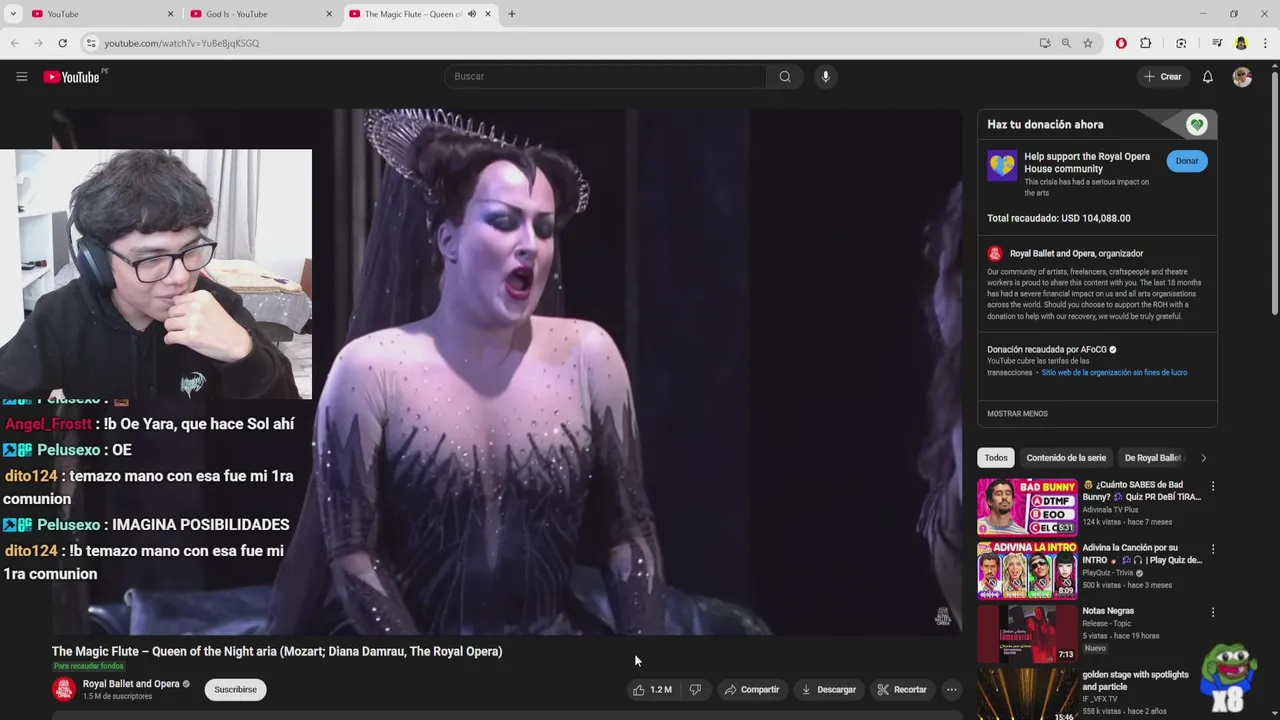Screen dimensions: 1280x720
Task: Open the Bad Bunny quiz video thumbnail
Action: point(1027,507)
